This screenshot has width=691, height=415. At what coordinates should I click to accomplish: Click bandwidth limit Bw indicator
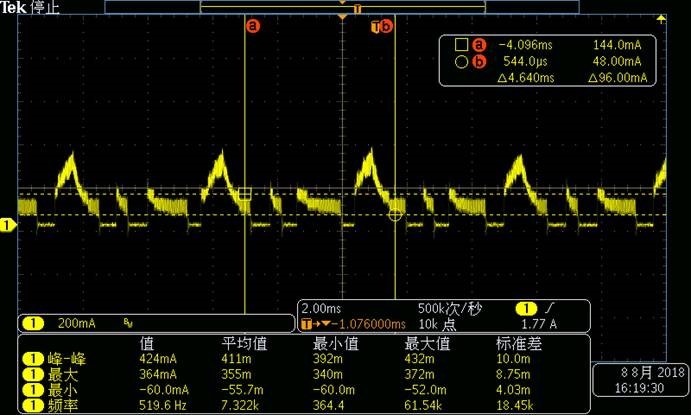tap(128, 324)
